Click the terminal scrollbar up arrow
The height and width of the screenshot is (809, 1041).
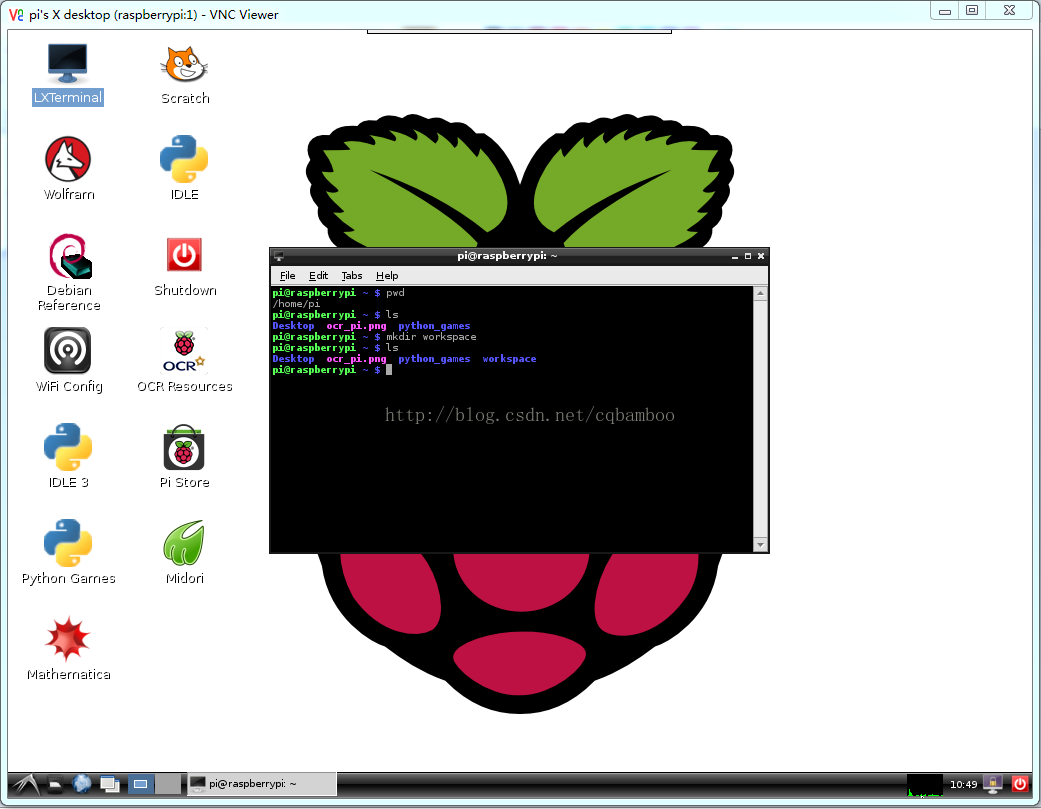pos(761,293)
